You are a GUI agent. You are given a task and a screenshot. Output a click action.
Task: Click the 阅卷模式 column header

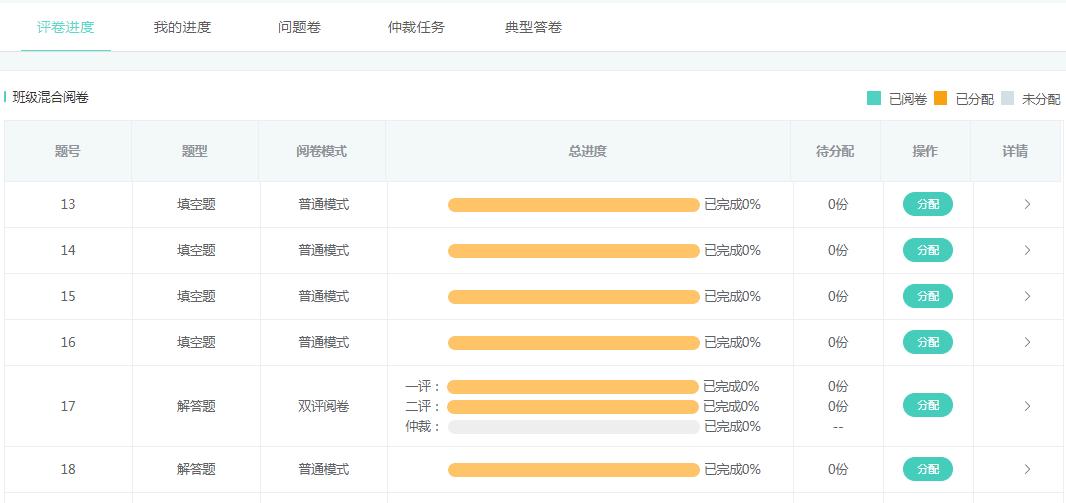[321, 151]
